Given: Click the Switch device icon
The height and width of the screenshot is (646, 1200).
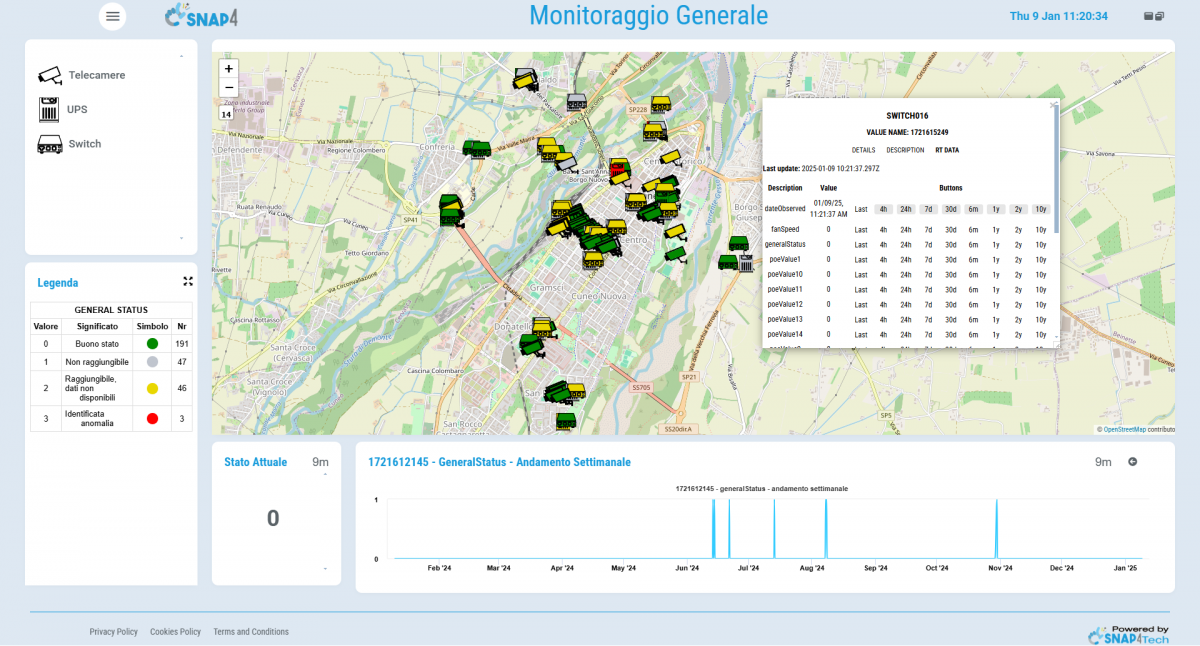Looking at the screenshot, I should point(49,144).
